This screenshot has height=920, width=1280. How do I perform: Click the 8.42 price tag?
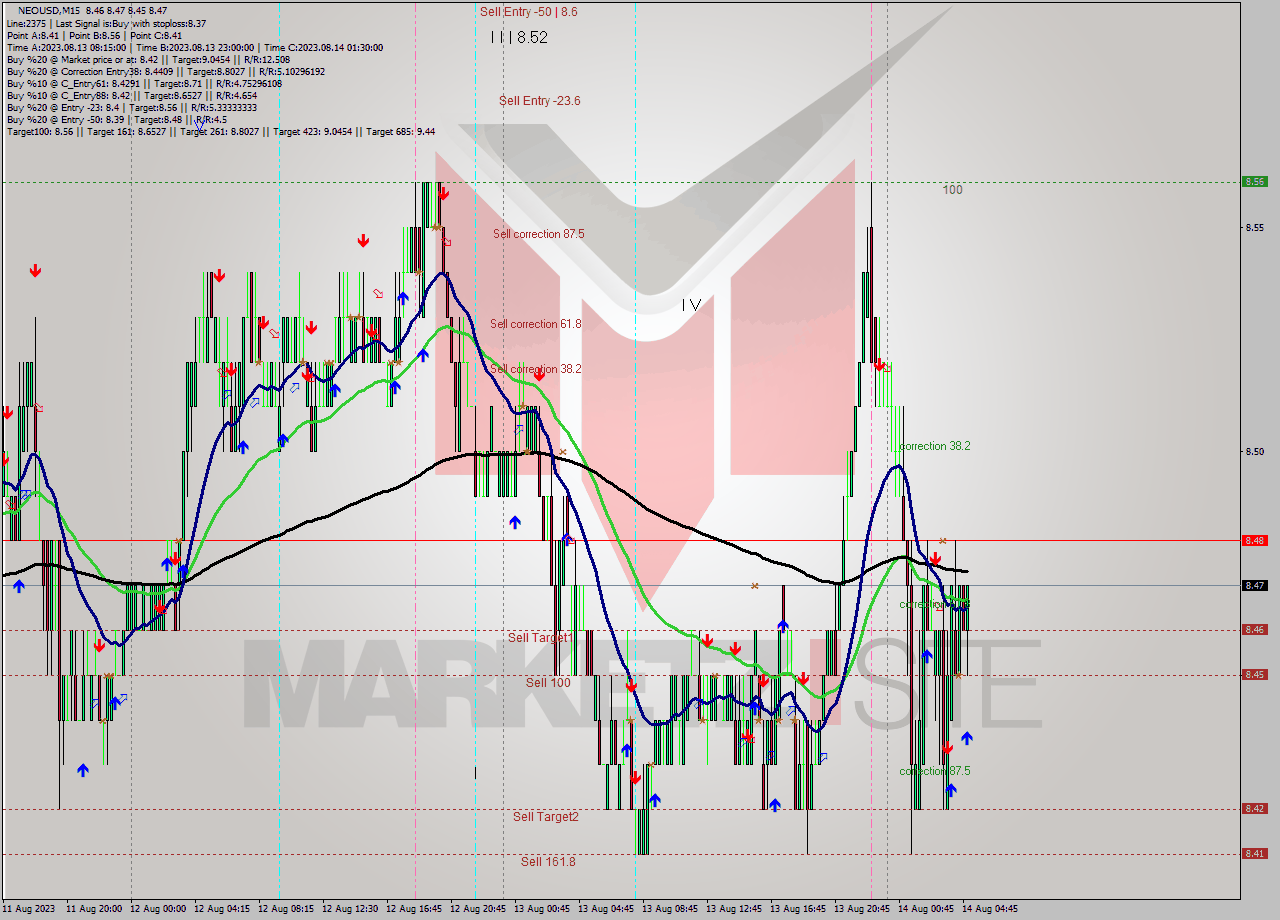point(1255,809)
